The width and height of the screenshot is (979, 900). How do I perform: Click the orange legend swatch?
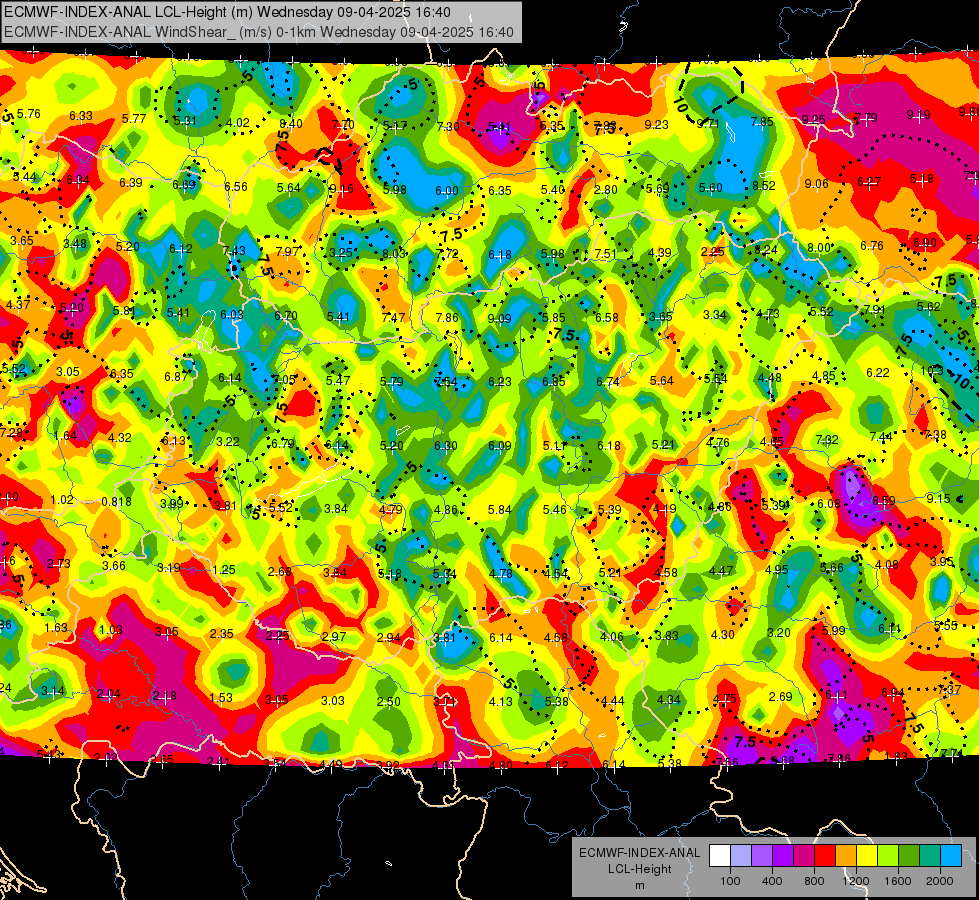pyautogui.click(x=846, y=856)
